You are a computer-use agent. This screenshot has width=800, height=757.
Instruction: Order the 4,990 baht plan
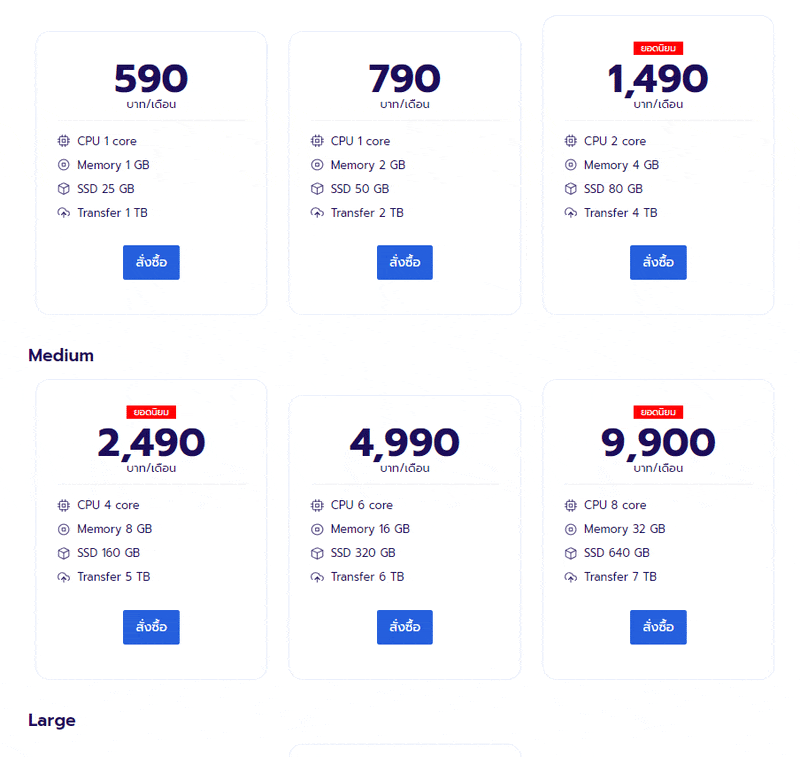405,627
